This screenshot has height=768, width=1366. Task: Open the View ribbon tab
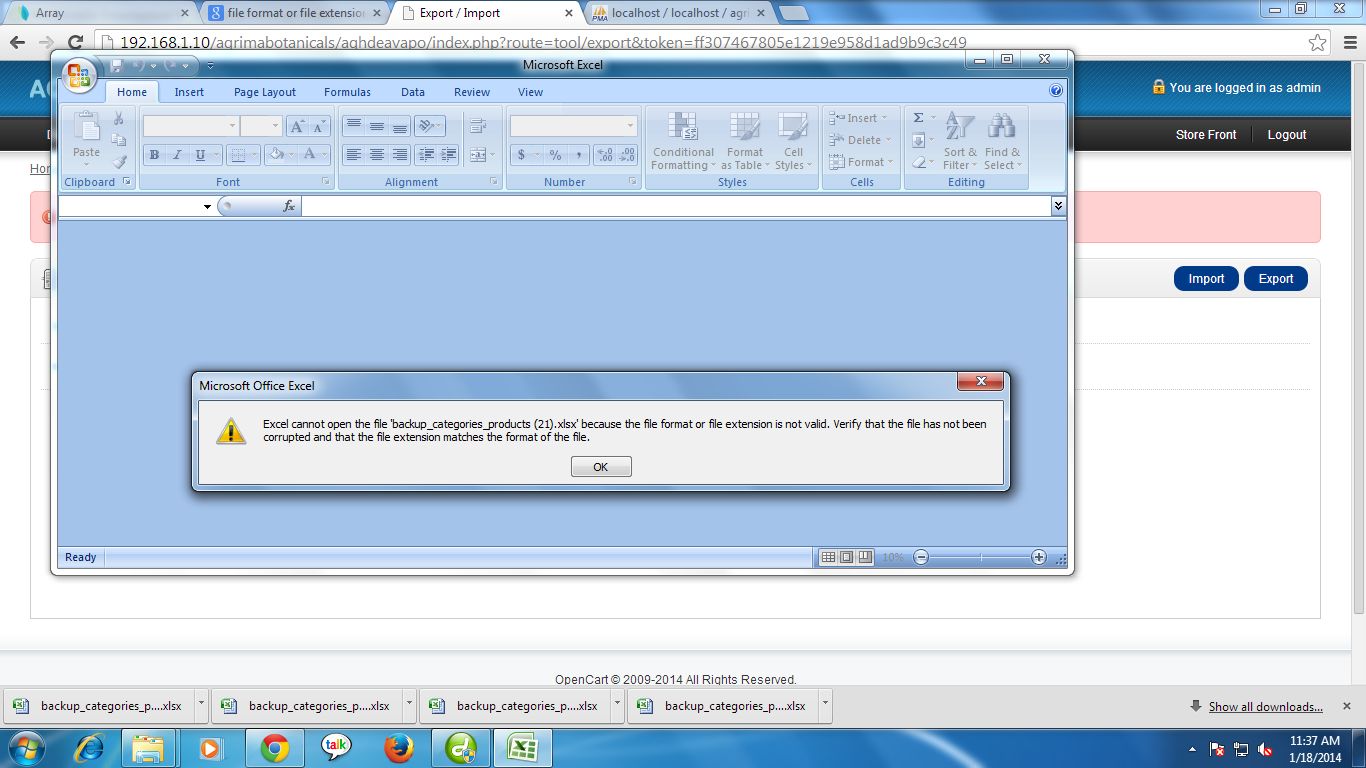(x=531, y=92)
